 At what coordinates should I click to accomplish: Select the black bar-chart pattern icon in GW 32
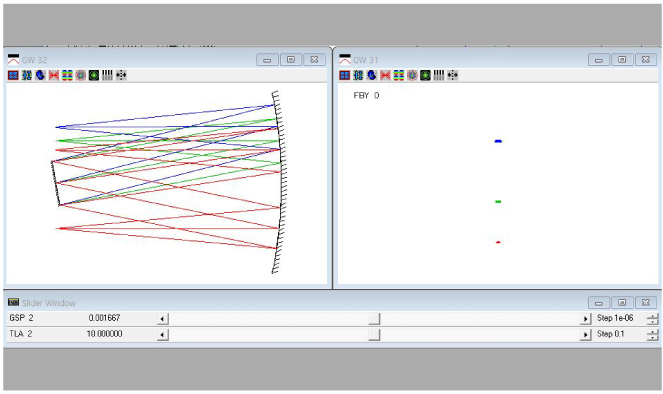[107, 75]
